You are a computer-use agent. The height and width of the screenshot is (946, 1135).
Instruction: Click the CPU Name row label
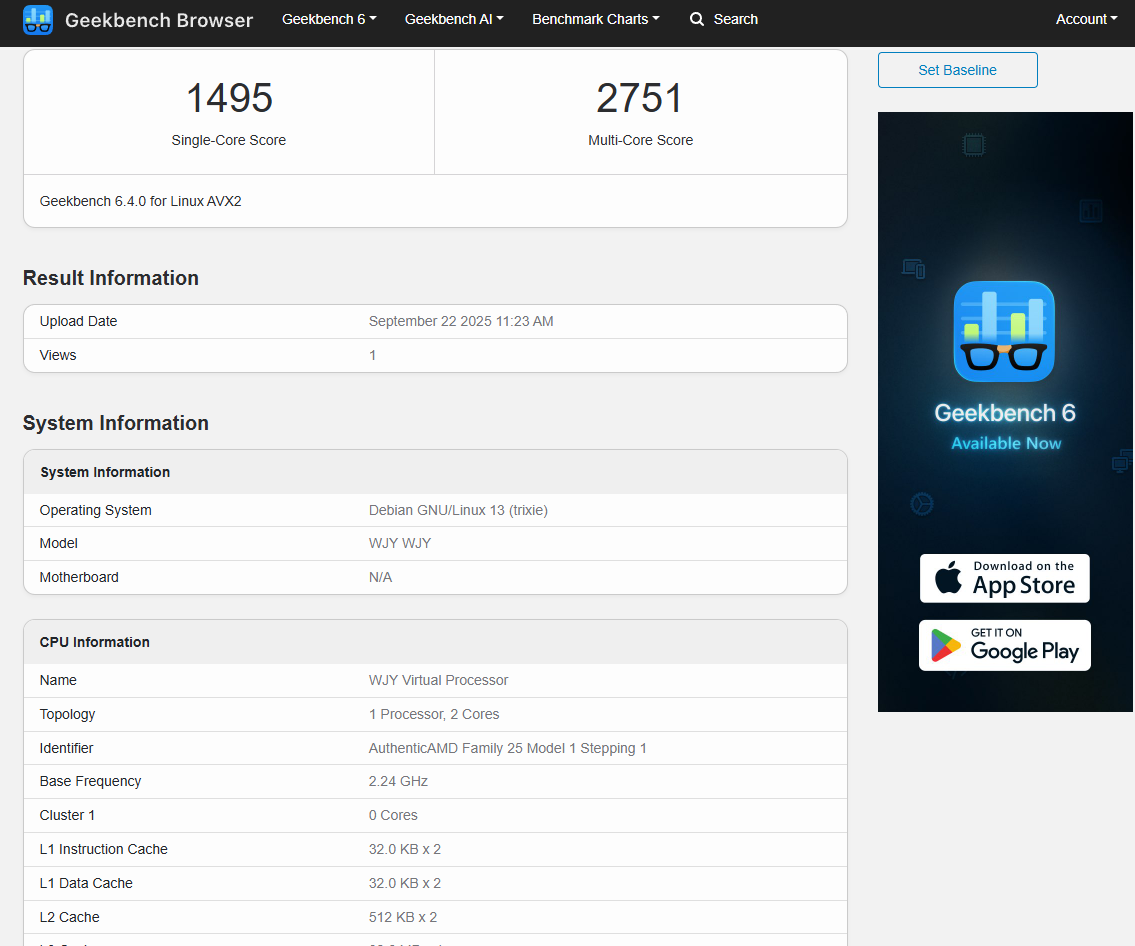pyautogui.click(x=58, y=680)
